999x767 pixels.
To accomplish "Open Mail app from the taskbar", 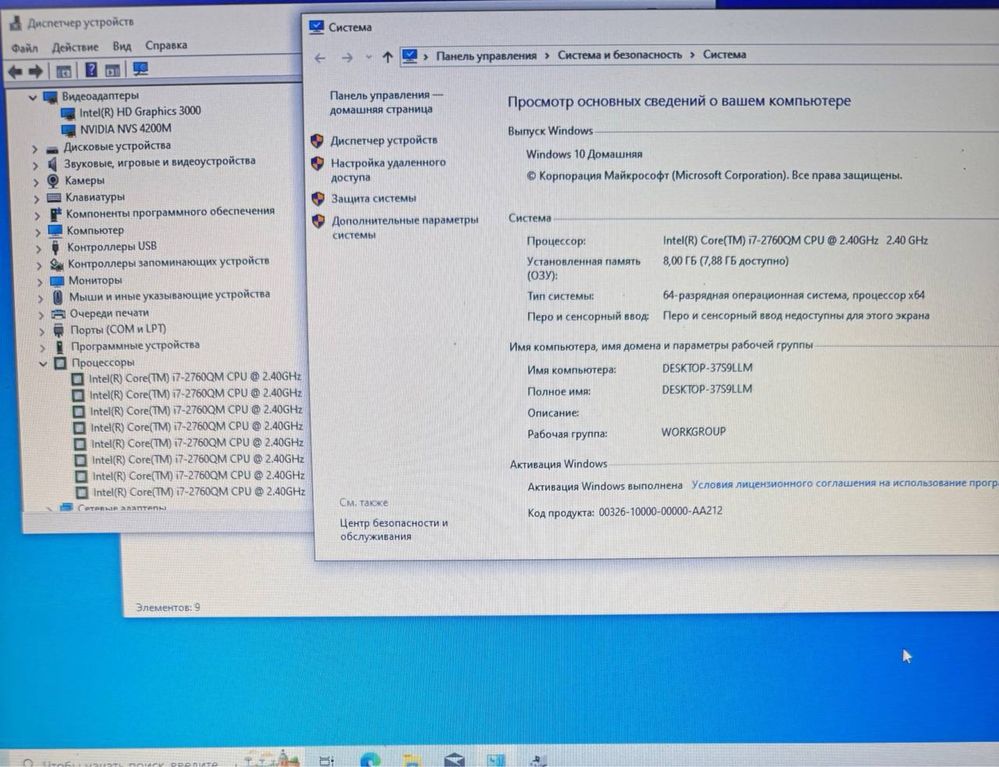I will click(454, 760).
